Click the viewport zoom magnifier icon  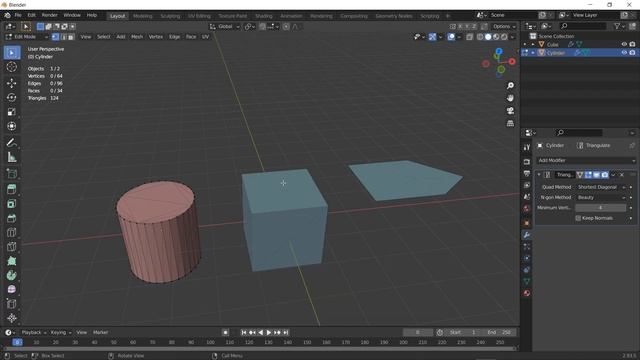(x=510, y=85)
